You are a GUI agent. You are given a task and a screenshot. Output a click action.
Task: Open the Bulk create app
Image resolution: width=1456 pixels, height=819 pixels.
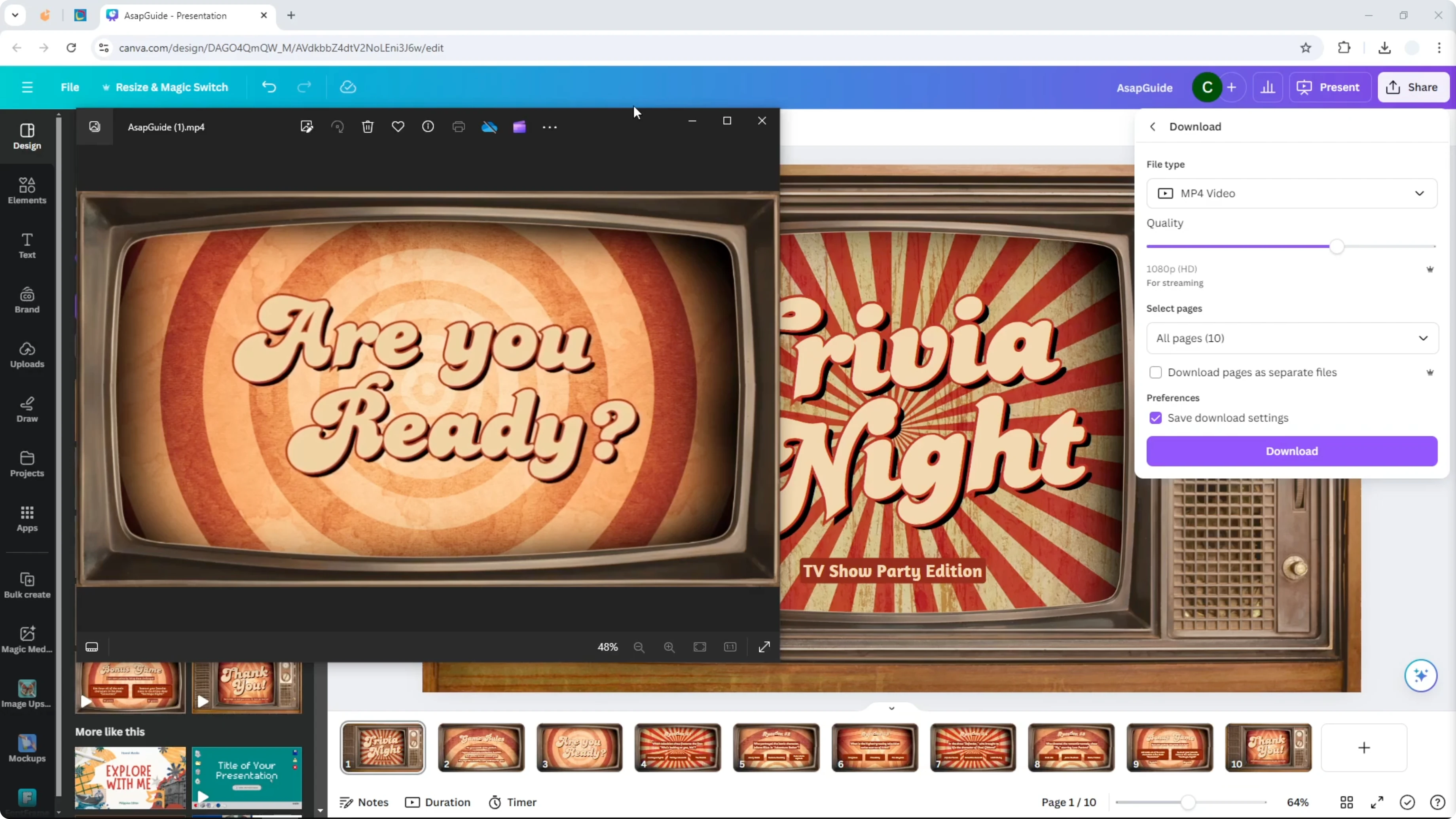point(27,585)
